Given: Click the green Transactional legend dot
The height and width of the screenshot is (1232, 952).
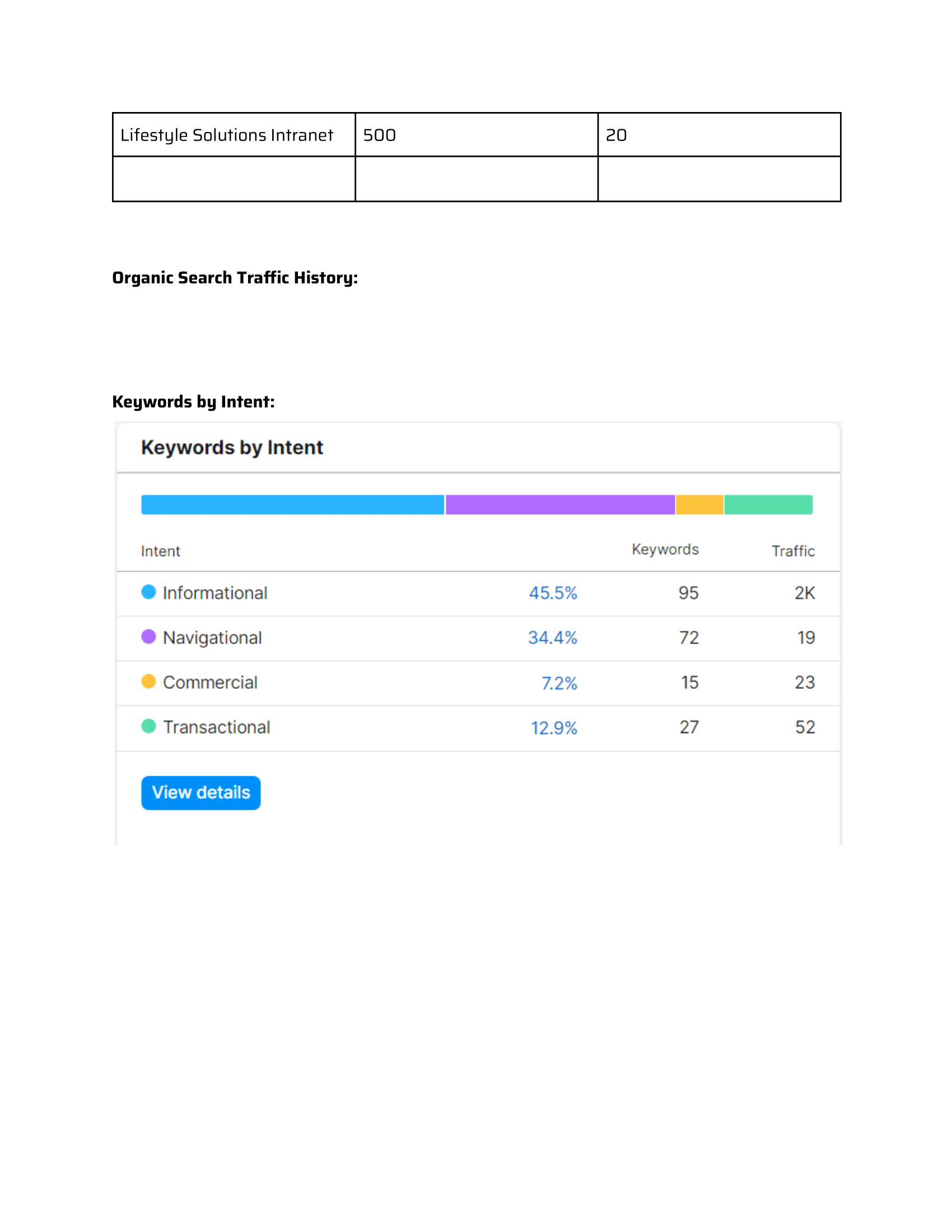Looking at the screenshot, I should (148, 726).
